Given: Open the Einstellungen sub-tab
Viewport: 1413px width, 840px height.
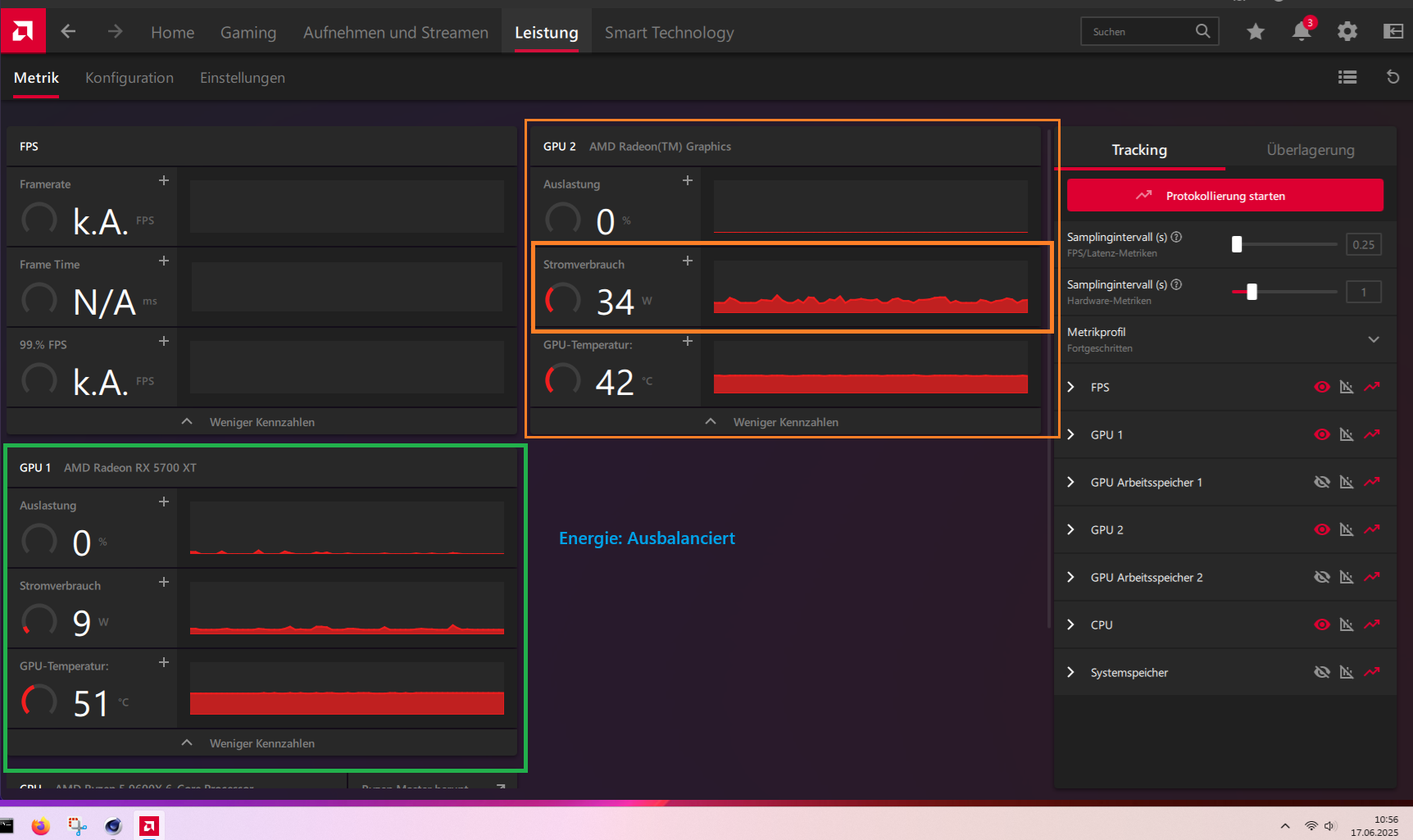Looking at the screenshot, I should 243,78.
